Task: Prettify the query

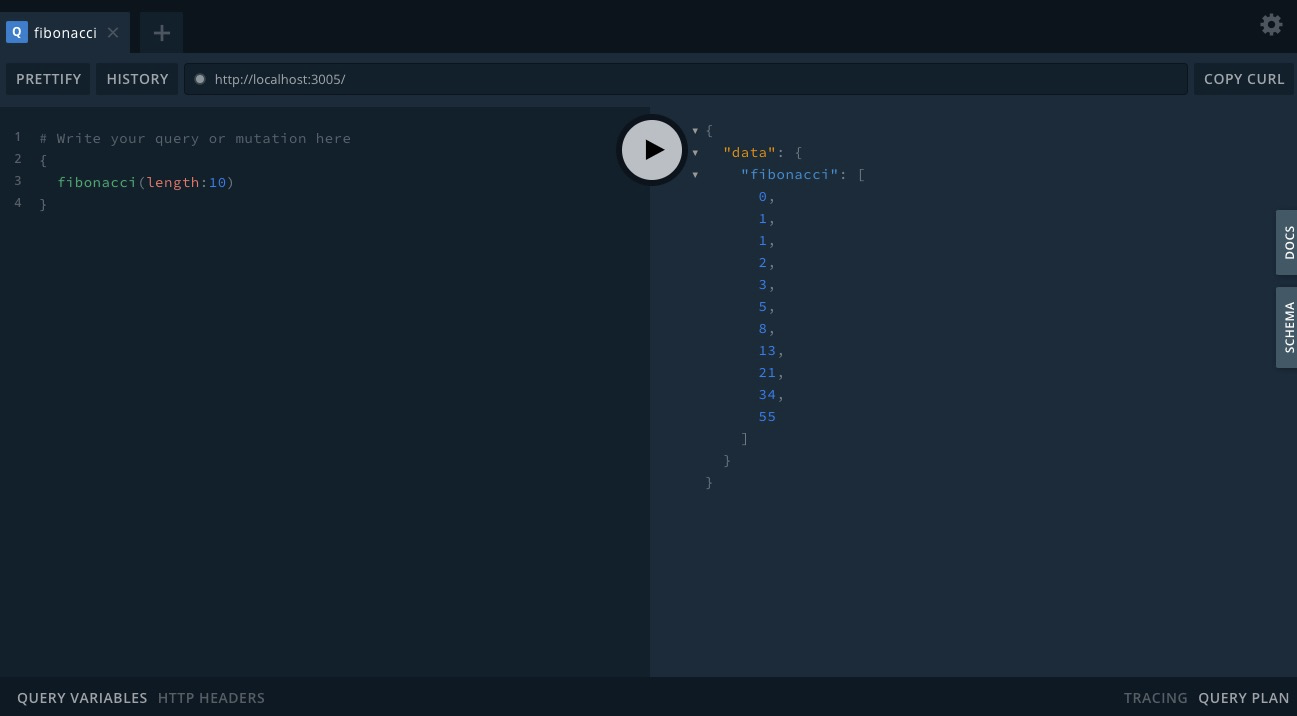Action: click(48, 79)
